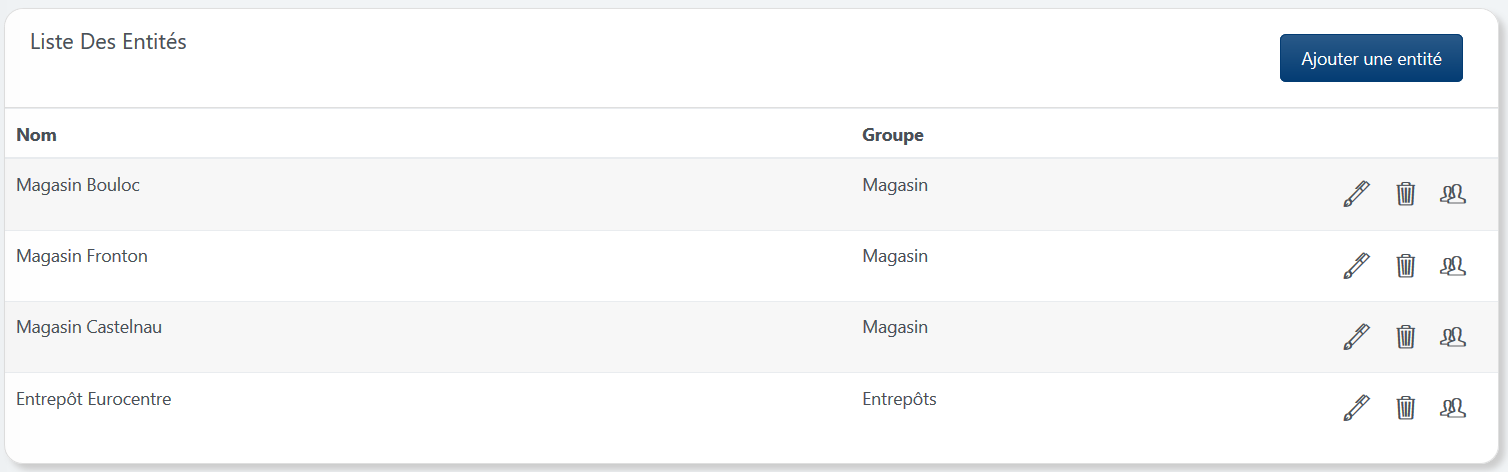Edit the Magasin Castelnau entity
This screenshot has height=472, width=1508.
[1355, 337]
